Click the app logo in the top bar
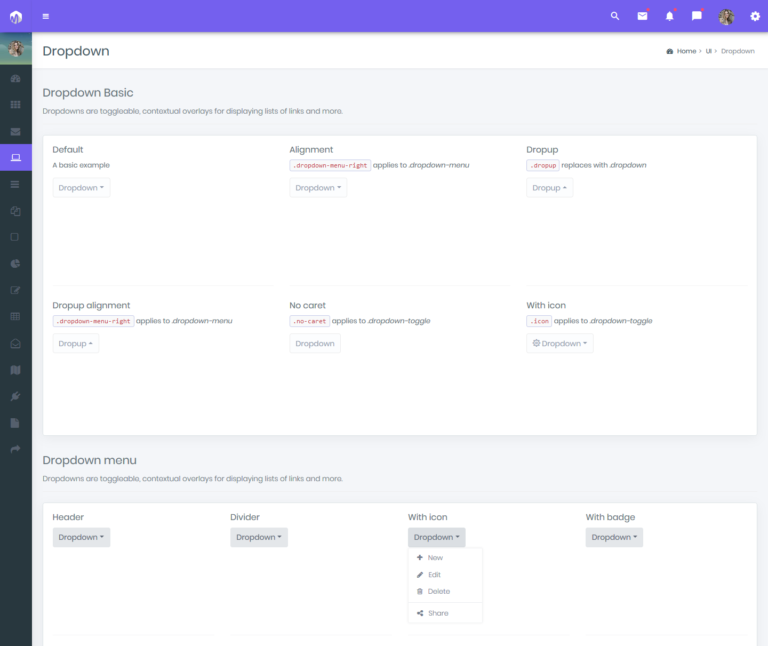 point(16,17)
